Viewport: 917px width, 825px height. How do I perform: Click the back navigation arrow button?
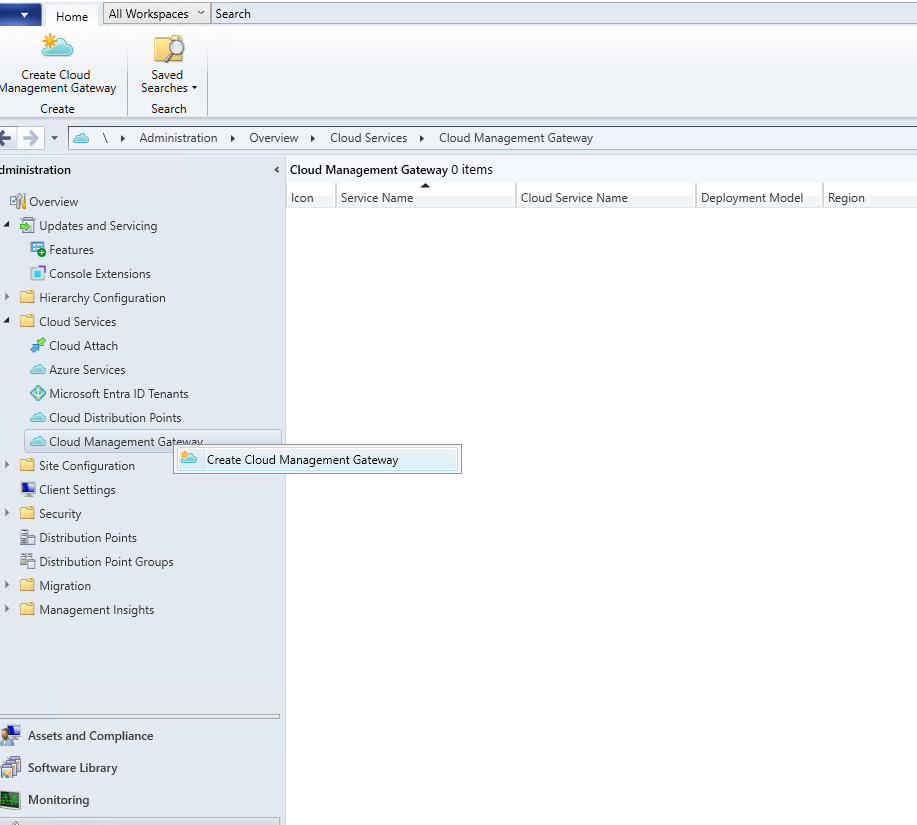[7, 138]
